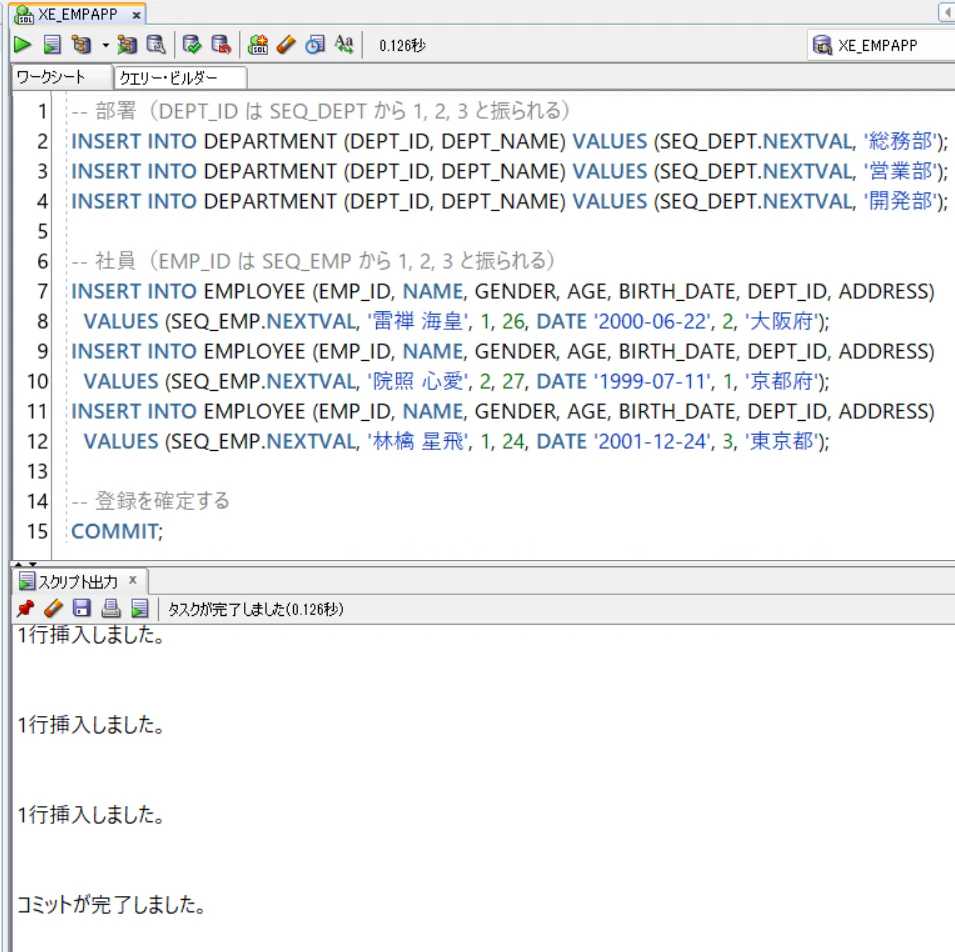This screenshot has width=955, height=952.
Task: Open an unshared SQL worksheet
Action: pyautogui.click(x=258, y=44)
